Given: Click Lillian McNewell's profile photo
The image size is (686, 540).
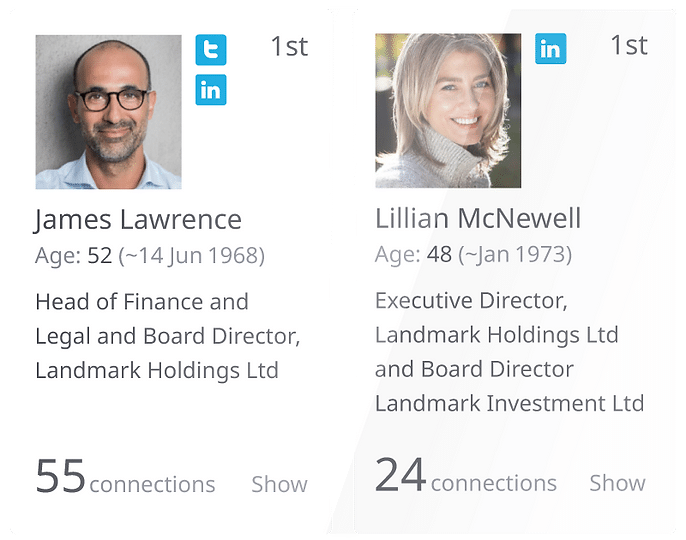Looking at the screenshot, I should pos(448,111).
